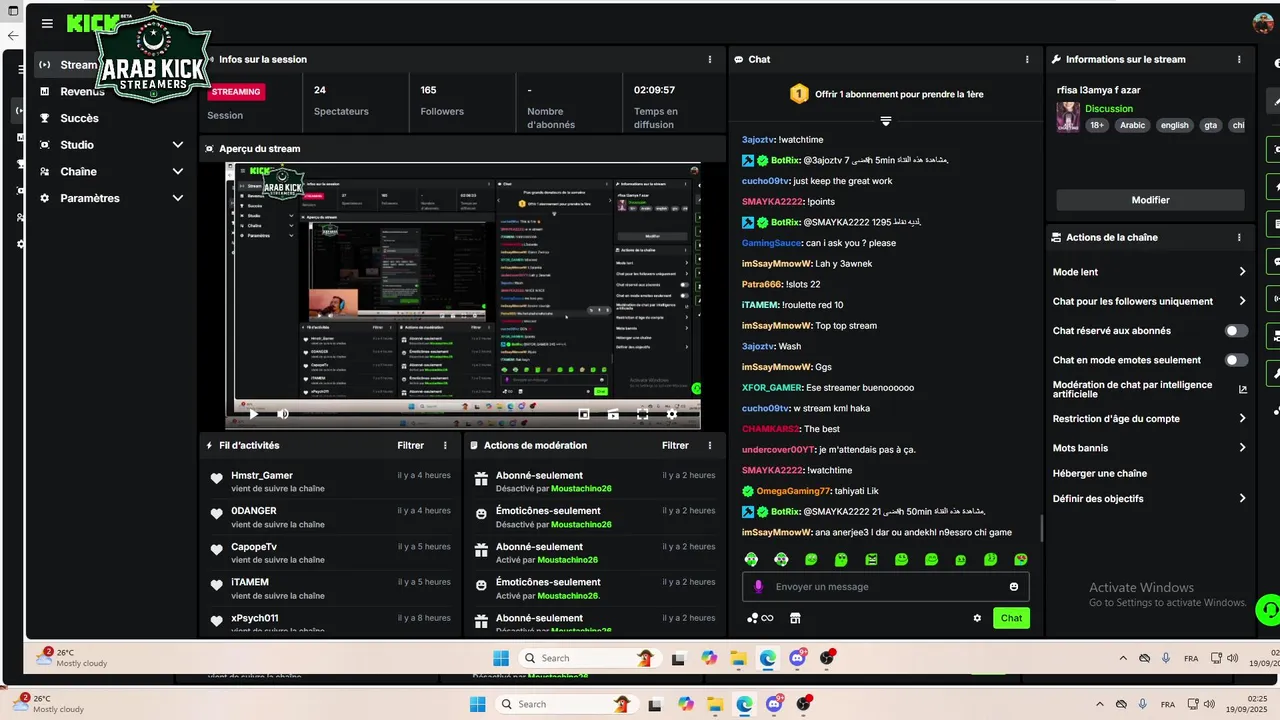Open three-dot menu of Informations sur le stream
Screen dimensions: 1280x720
[1239, 59]
